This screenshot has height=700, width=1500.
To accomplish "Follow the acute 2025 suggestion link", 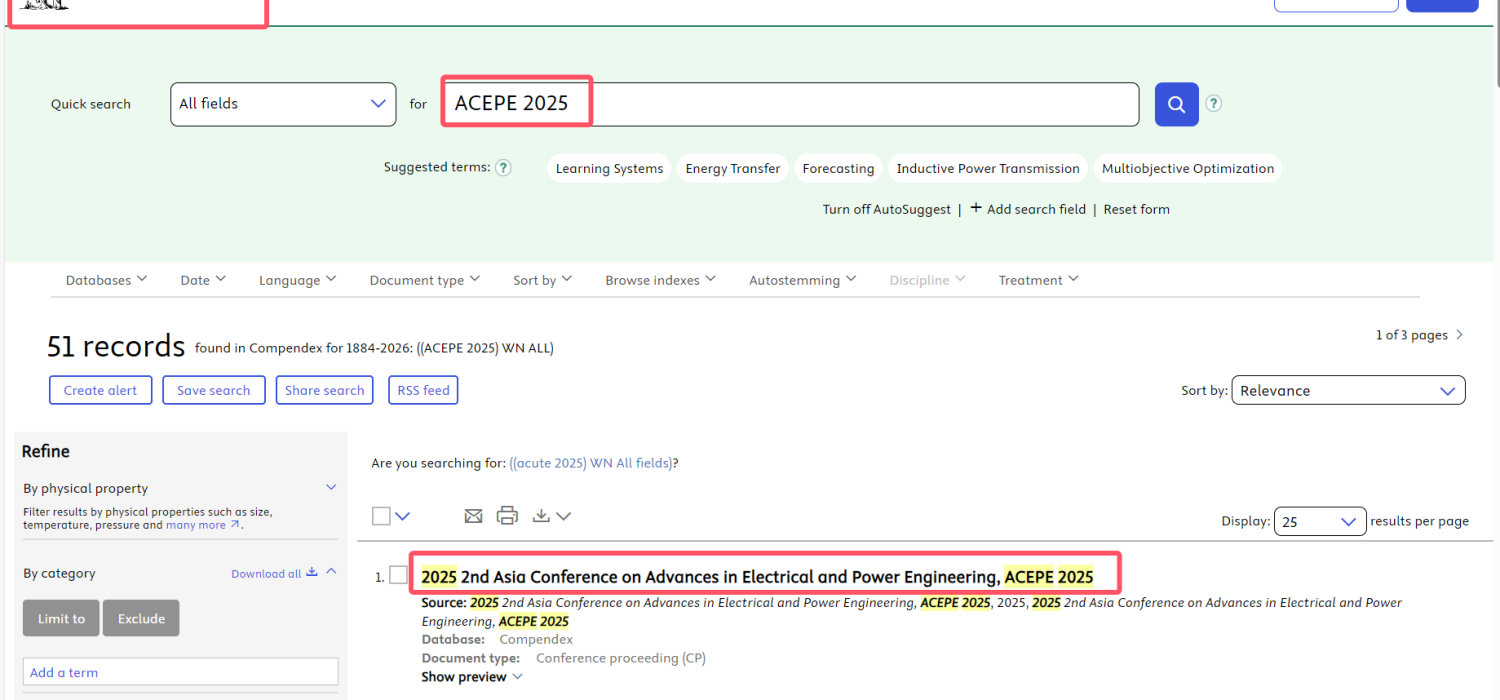I will click(x=591, y=463).
